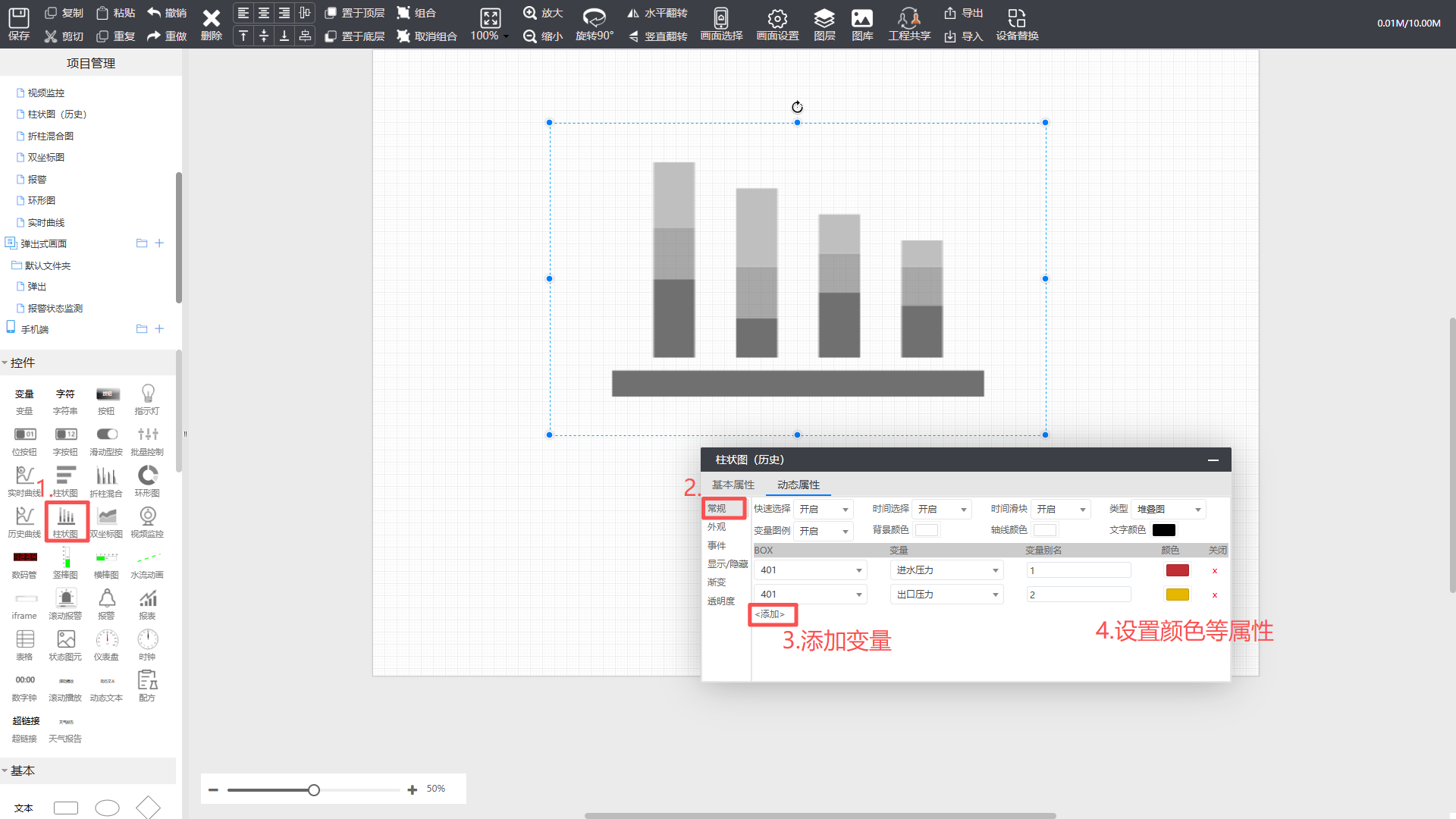This screenshot has width=1456, height=819.
Task: Open the 折柱混合图 page in project tree
Action: pyautogui.click(x=50, y=136)
